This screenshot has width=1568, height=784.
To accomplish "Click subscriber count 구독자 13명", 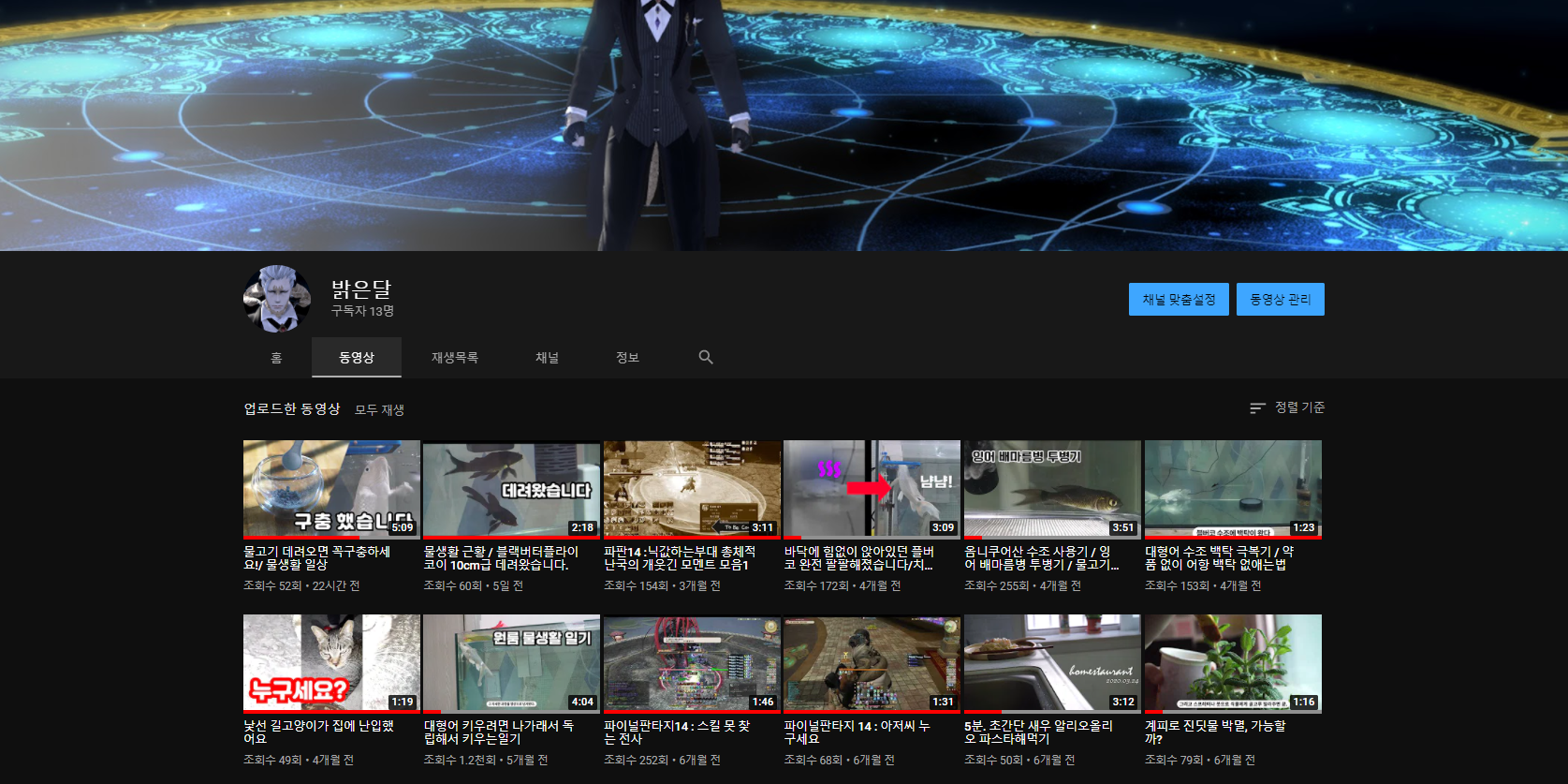I will [x=362, y=311].
